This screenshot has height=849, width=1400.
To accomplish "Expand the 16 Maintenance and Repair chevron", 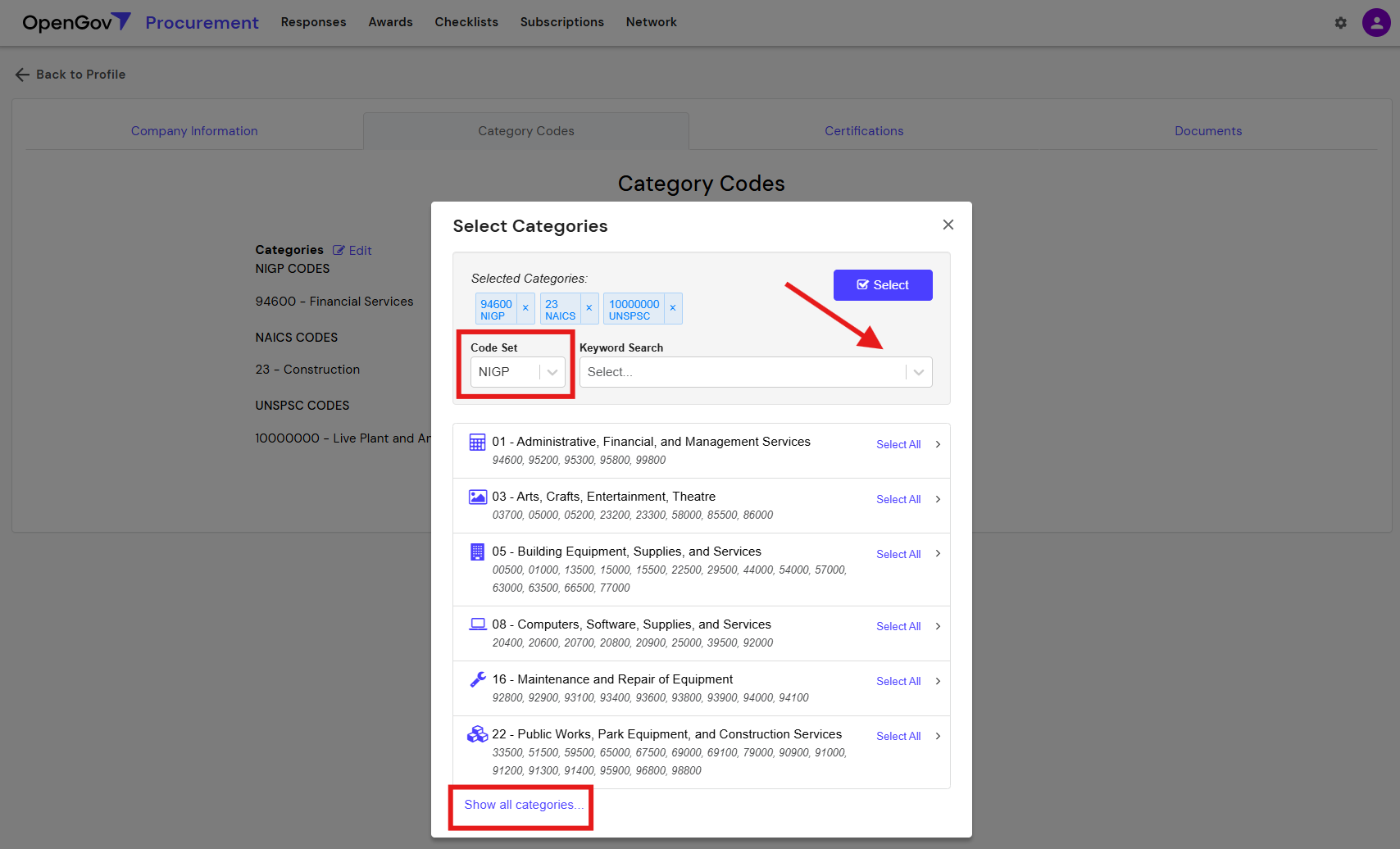I will click(x=938, y=681).
